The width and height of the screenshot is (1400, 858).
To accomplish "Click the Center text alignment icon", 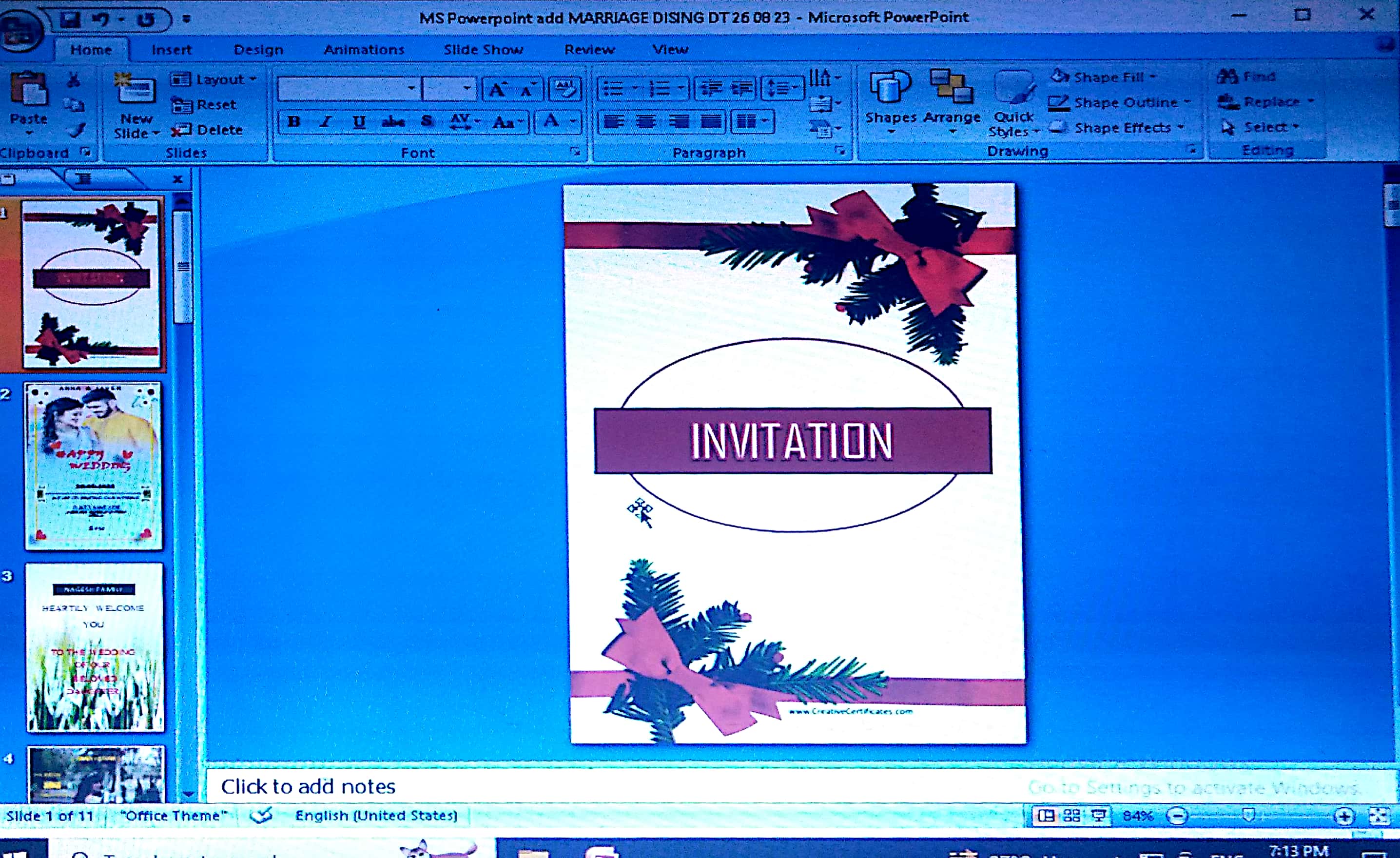I will coord(645,121).
